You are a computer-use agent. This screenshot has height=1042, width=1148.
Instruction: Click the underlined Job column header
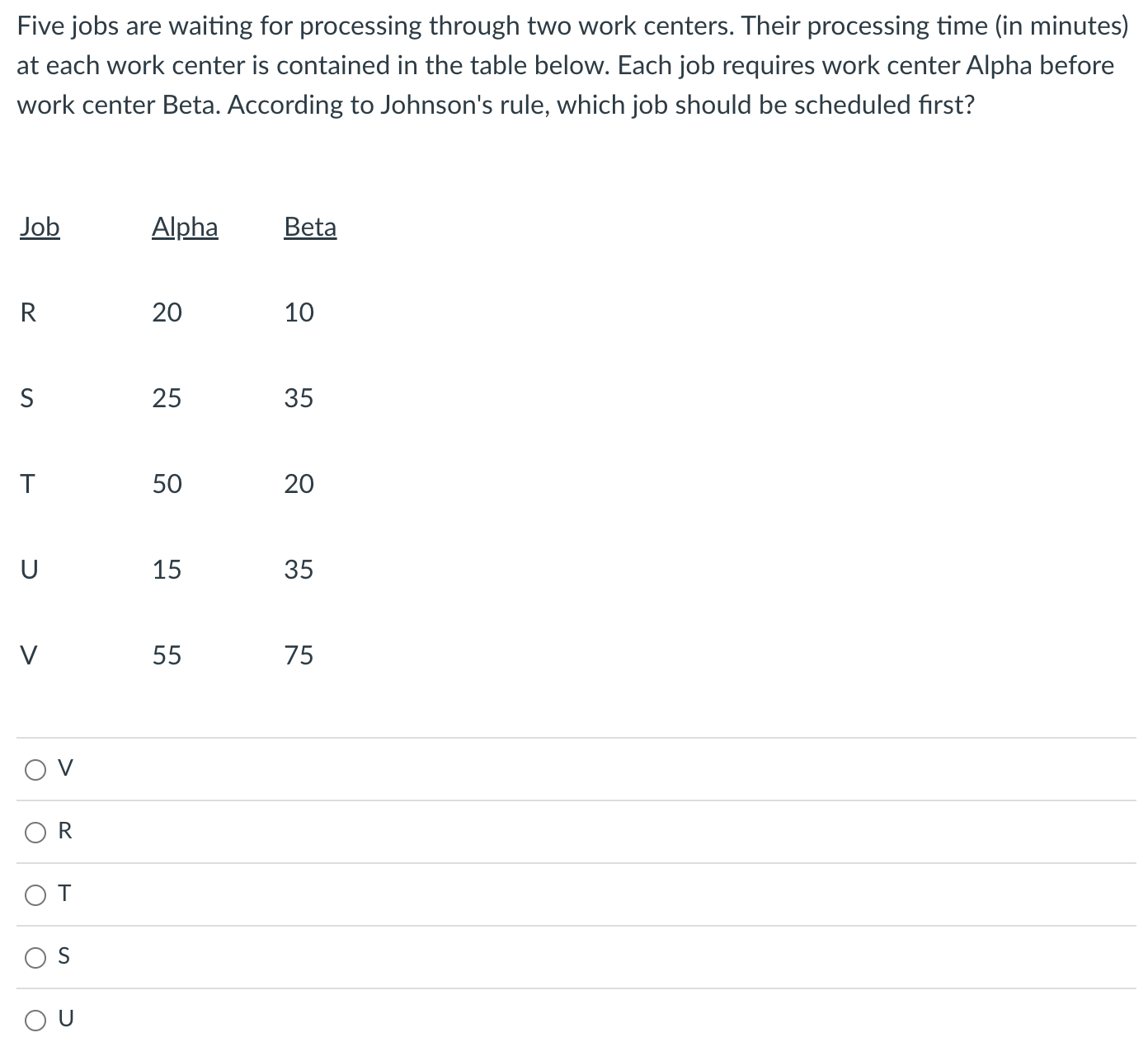click(x=40, y=228)
